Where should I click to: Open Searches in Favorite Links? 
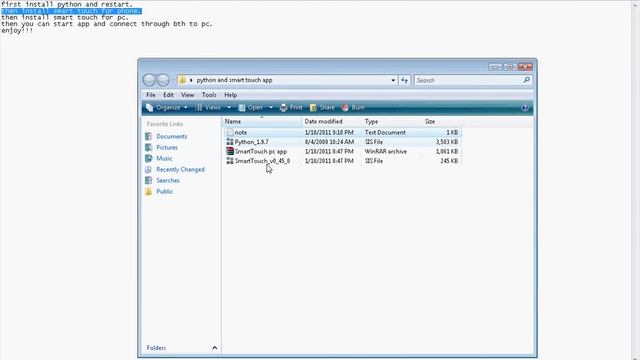coord(168,180)
